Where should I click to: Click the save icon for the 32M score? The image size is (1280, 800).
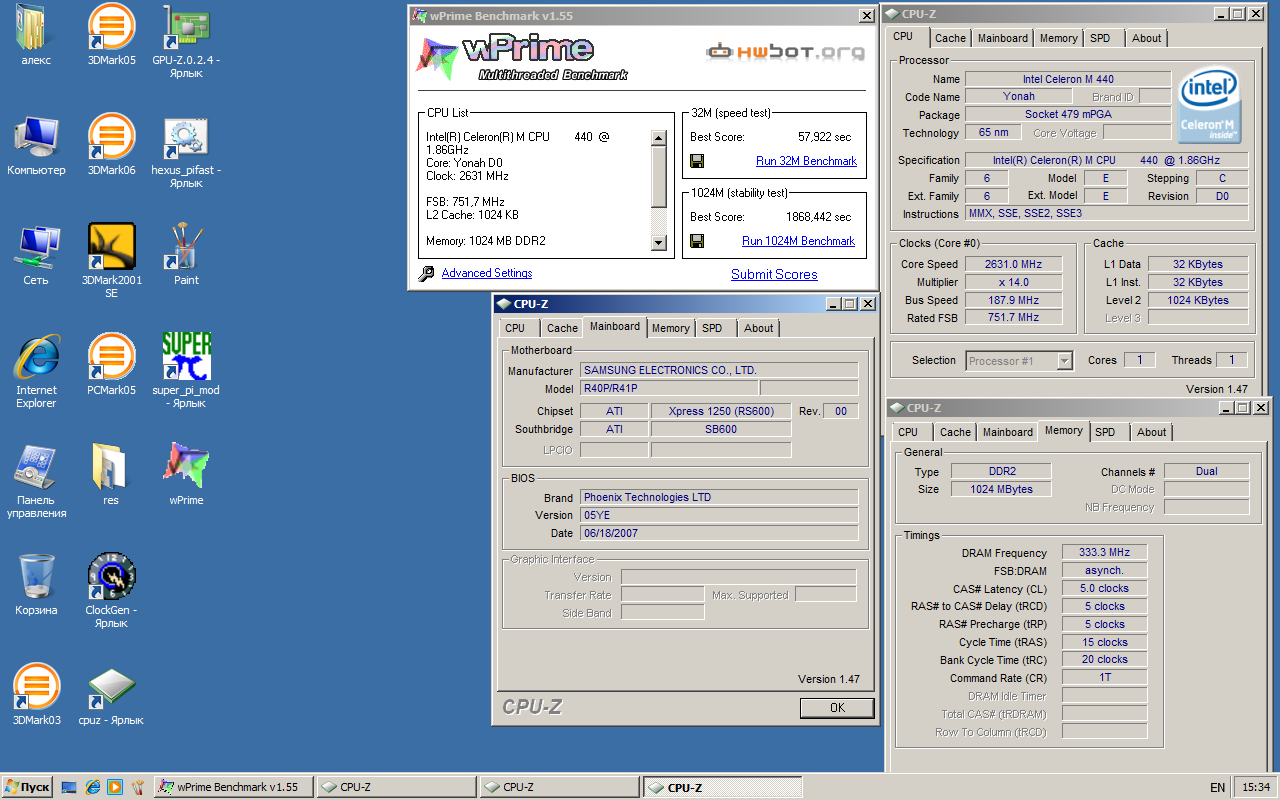pyautogui.click(x=697, y=161)
